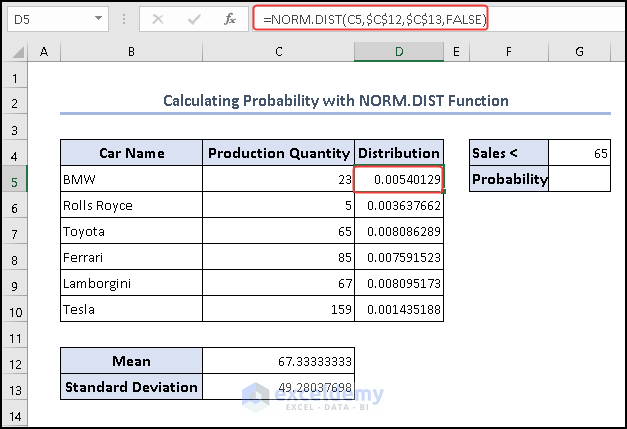This screenshot has height=429, width=627.
Task: Select column G header
Action: 579,52
